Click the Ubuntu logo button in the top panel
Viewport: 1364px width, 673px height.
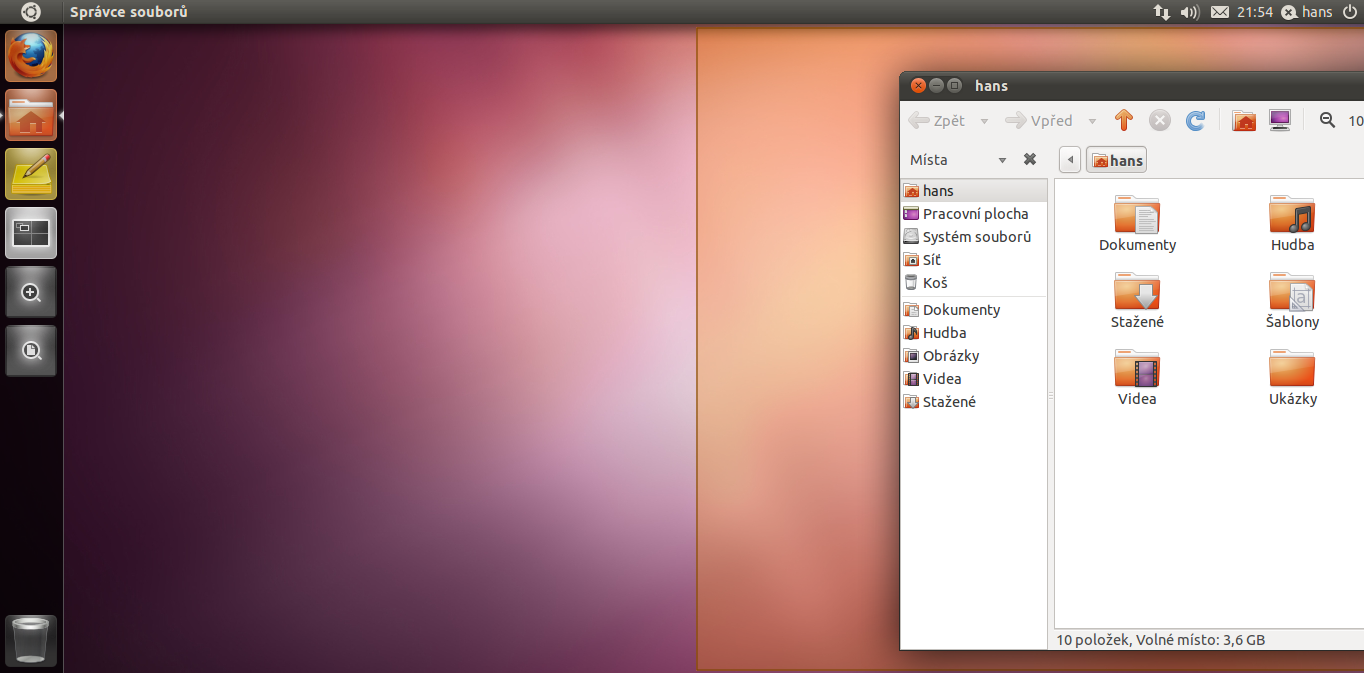click(31, 12)
